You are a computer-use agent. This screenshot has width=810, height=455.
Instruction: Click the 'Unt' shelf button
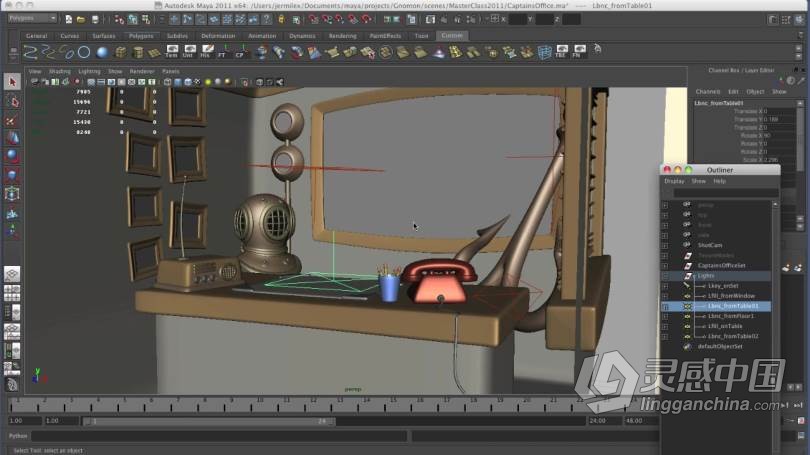click(x=189, y=52)
